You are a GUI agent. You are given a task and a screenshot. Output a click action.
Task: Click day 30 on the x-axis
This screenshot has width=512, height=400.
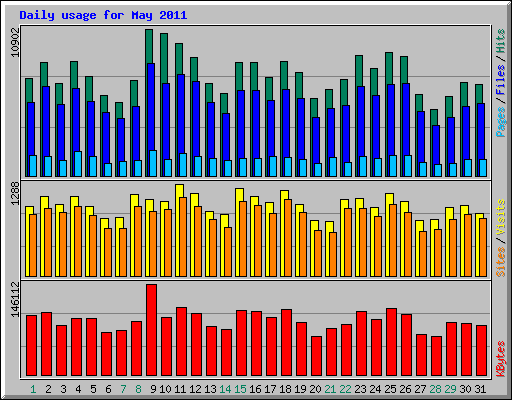pyautogui.click(x=465, y=389)
